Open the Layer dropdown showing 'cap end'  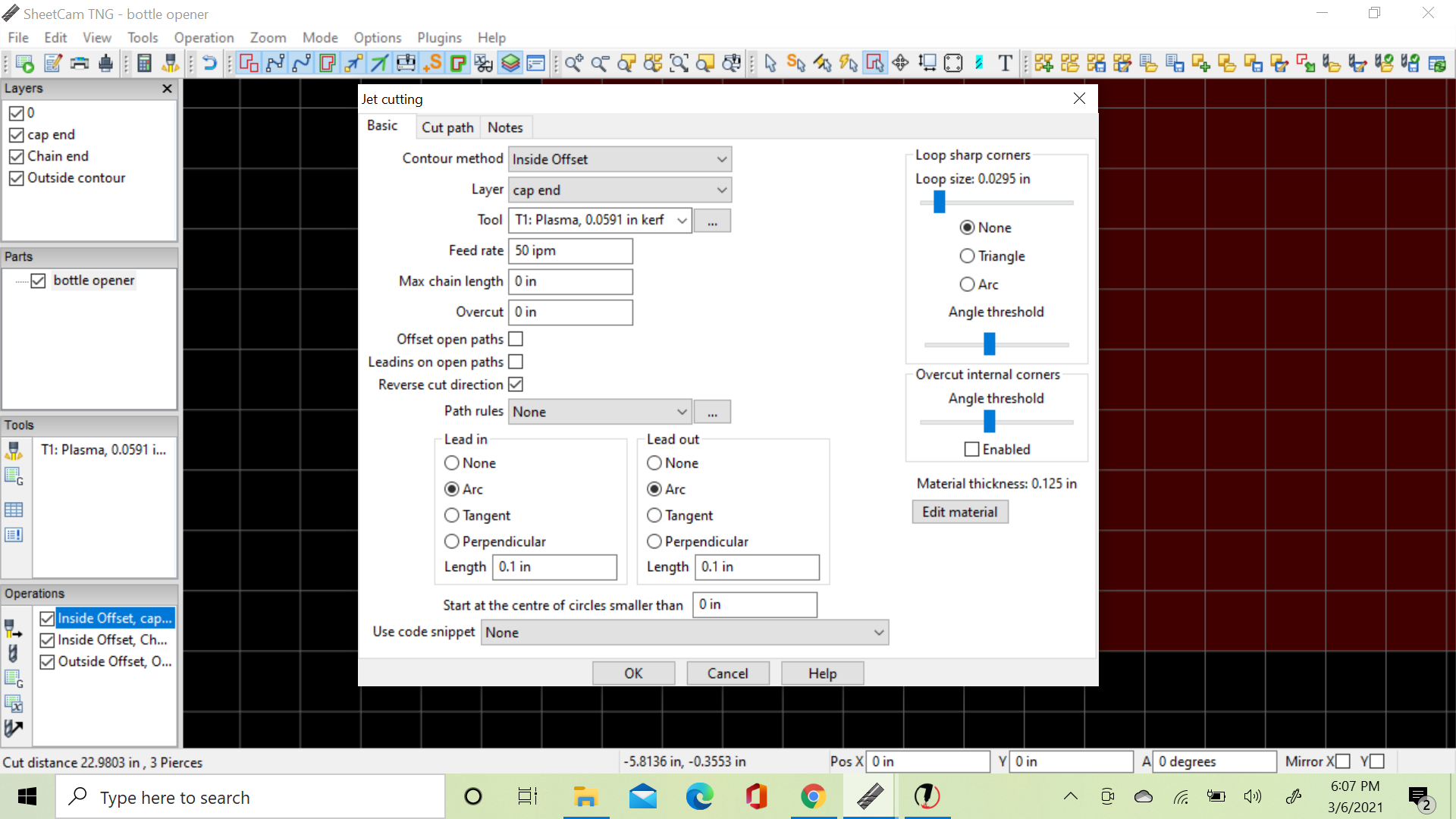point(620,190)
